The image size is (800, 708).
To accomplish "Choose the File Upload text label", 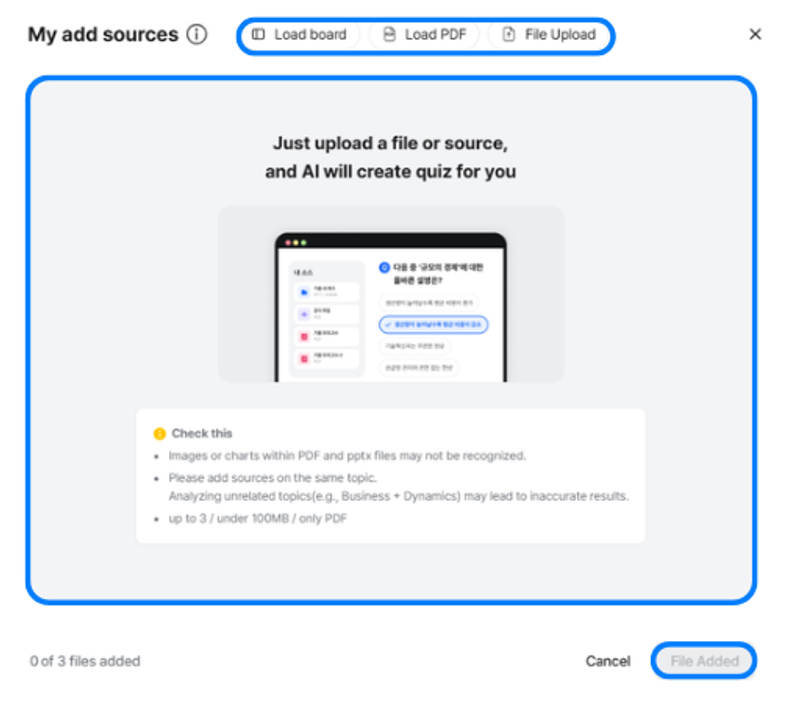I will [560, 35].
